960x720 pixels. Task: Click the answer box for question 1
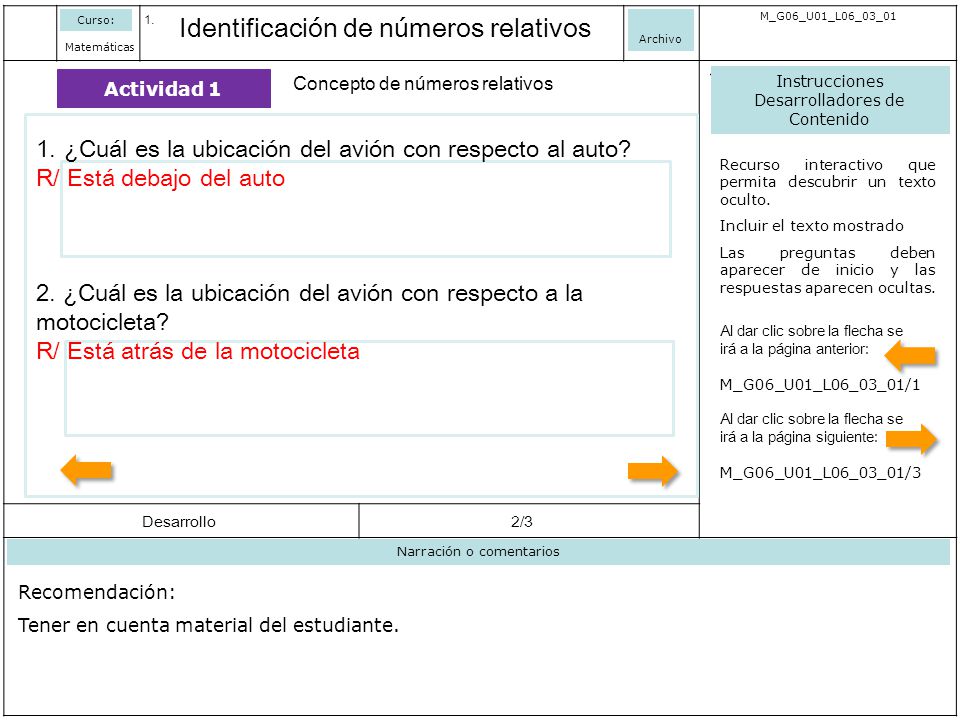tap(366, 209)
